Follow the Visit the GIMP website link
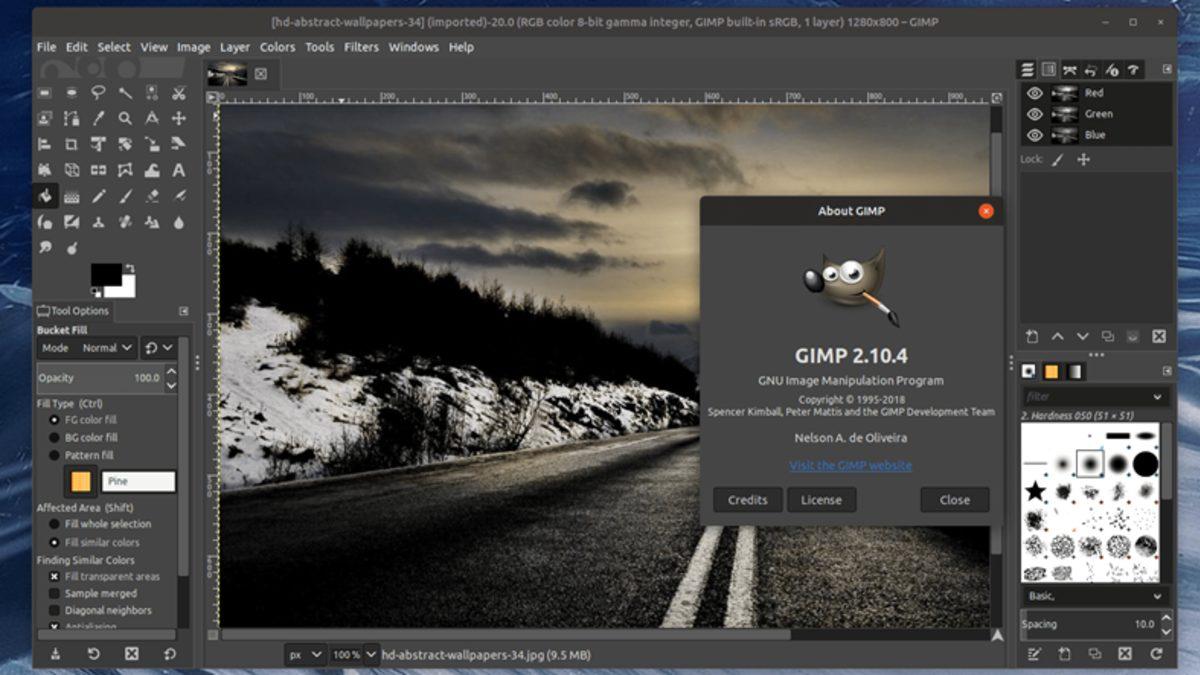This screenshot has height=675, width=1200. (851, 465)
